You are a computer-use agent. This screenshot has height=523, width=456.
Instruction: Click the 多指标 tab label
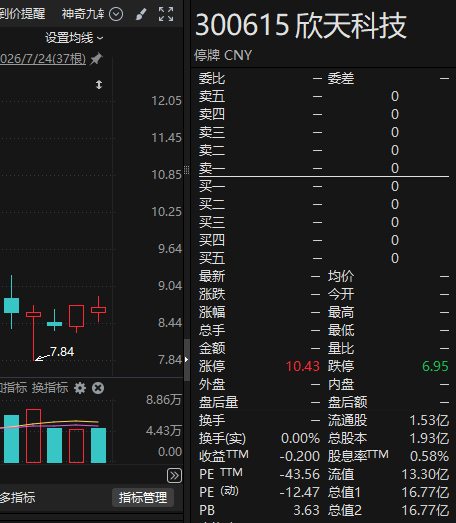pos(18,498)
